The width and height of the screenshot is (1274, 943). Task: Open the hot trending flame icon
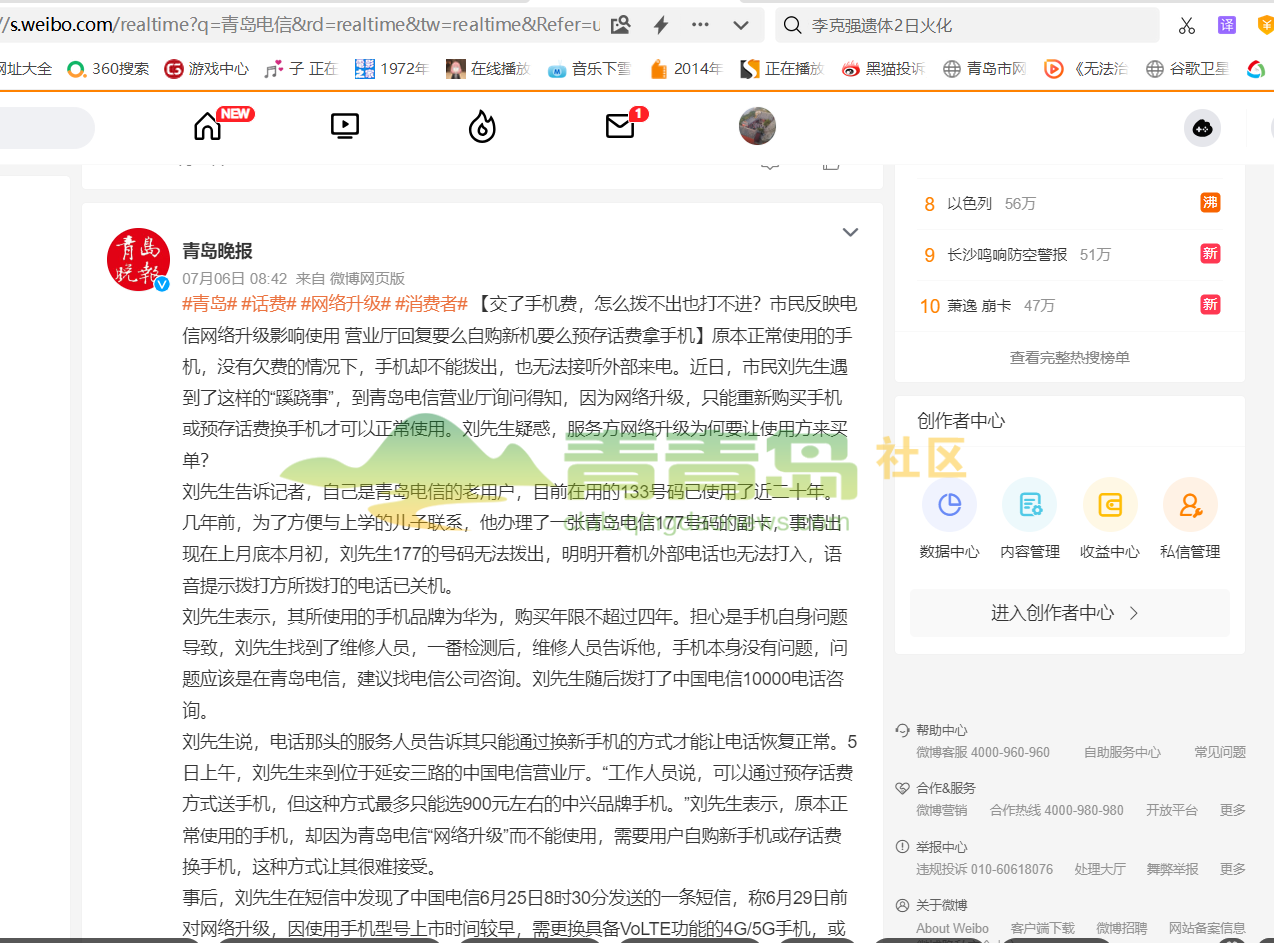[482, 126]
